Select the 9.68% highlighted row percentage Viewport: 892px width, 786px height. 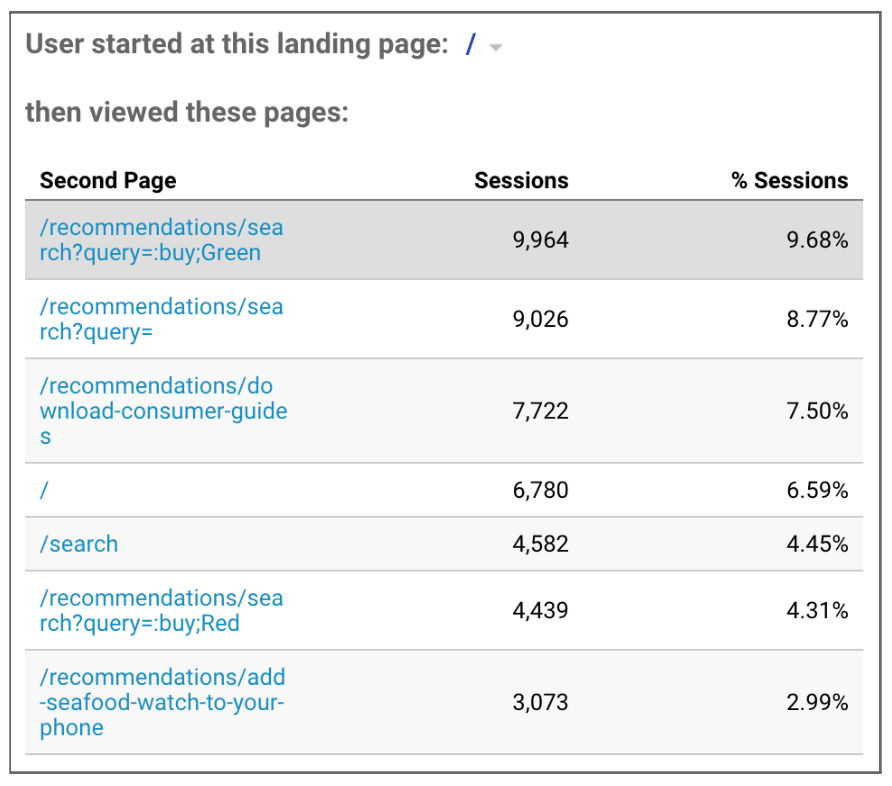(817, 240)
